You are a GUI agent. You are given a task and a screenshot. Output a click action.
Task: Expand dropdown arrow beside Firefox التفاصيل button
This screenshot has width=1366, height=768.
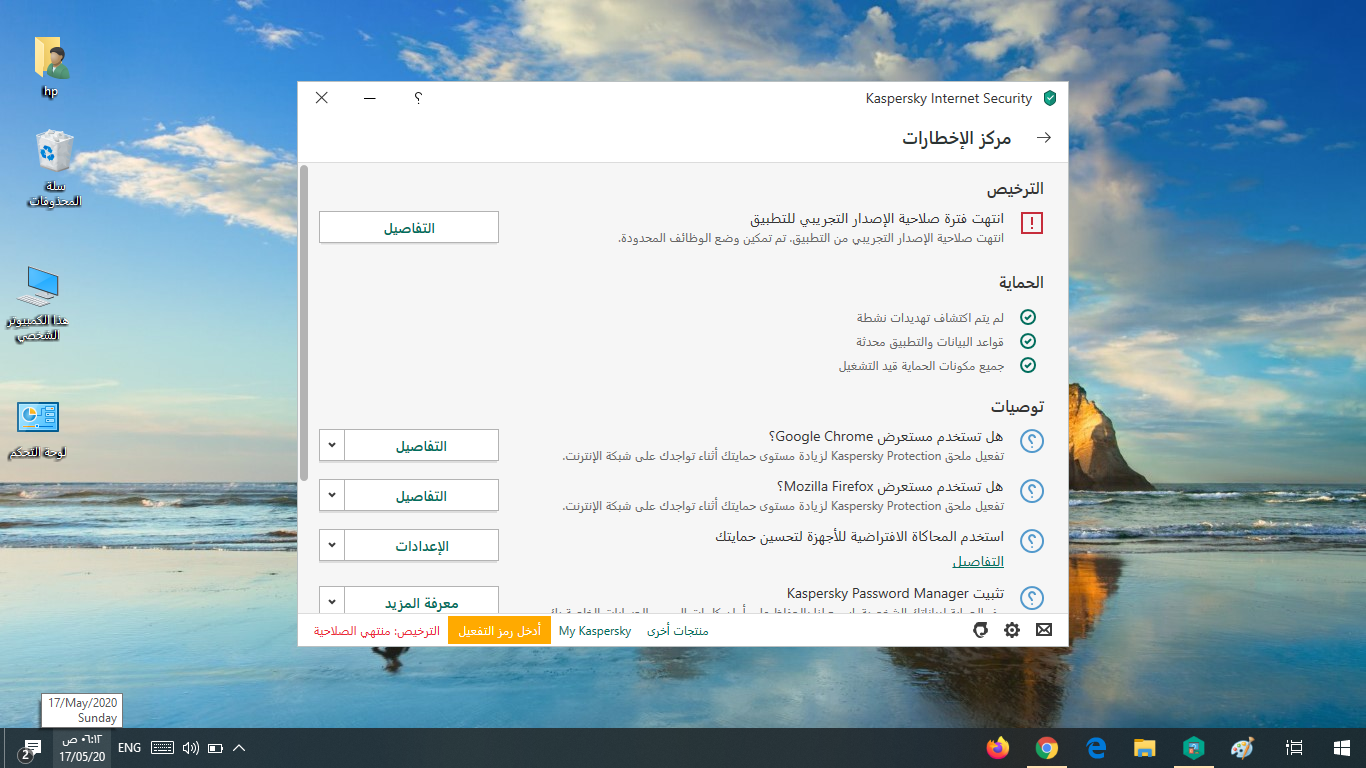[x=332, y=495]
